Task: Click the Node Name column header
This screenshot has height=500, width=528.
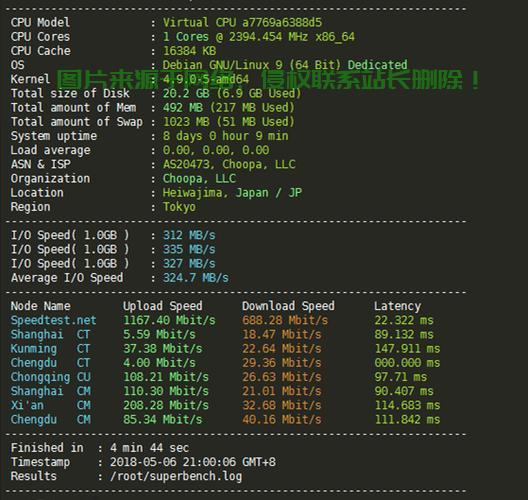Action: point(40,306)
